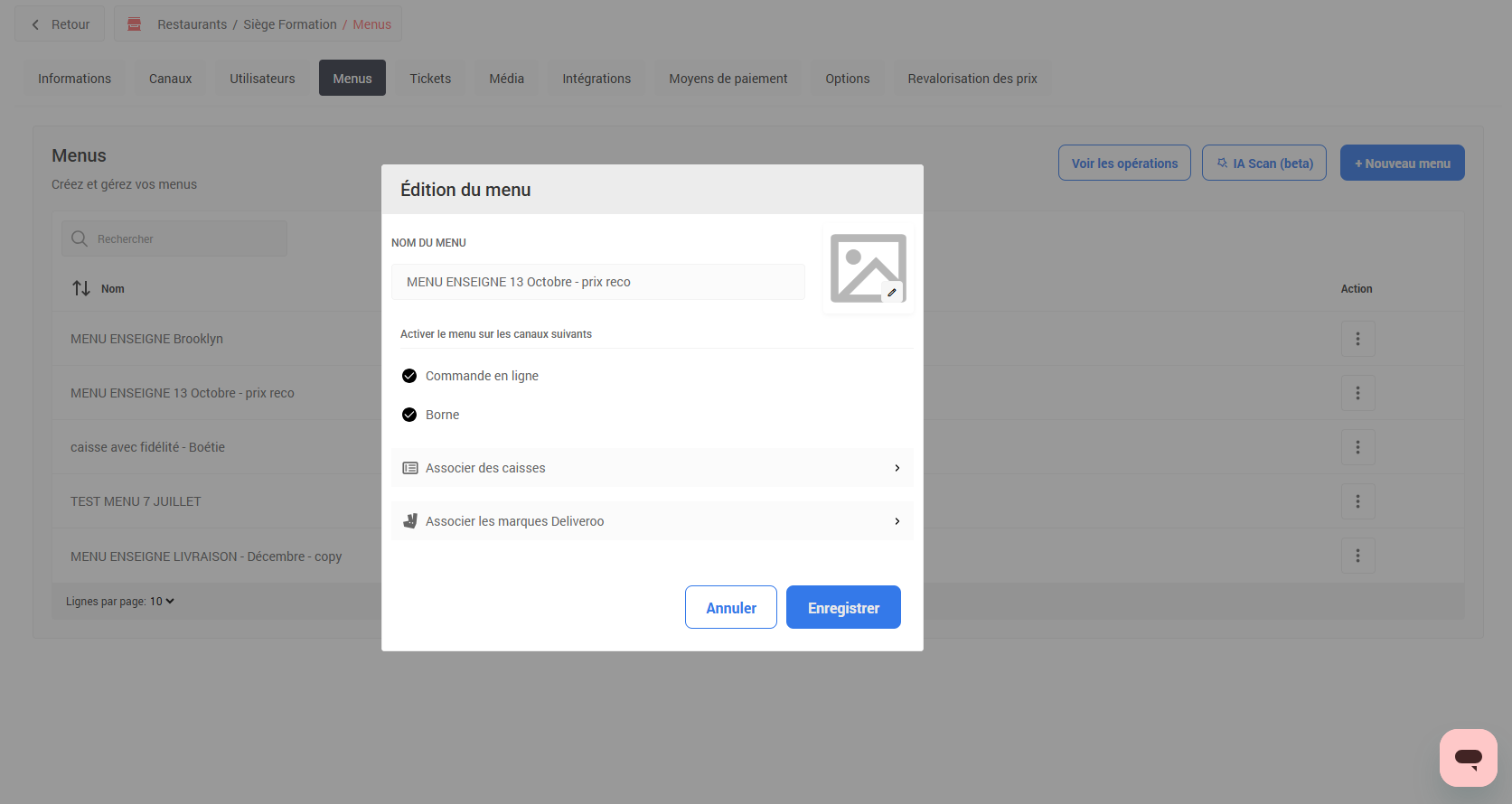1512x804 pixels.
Task: Click the menu image placeholder thumbnail
Action: (x=866, y=266)
